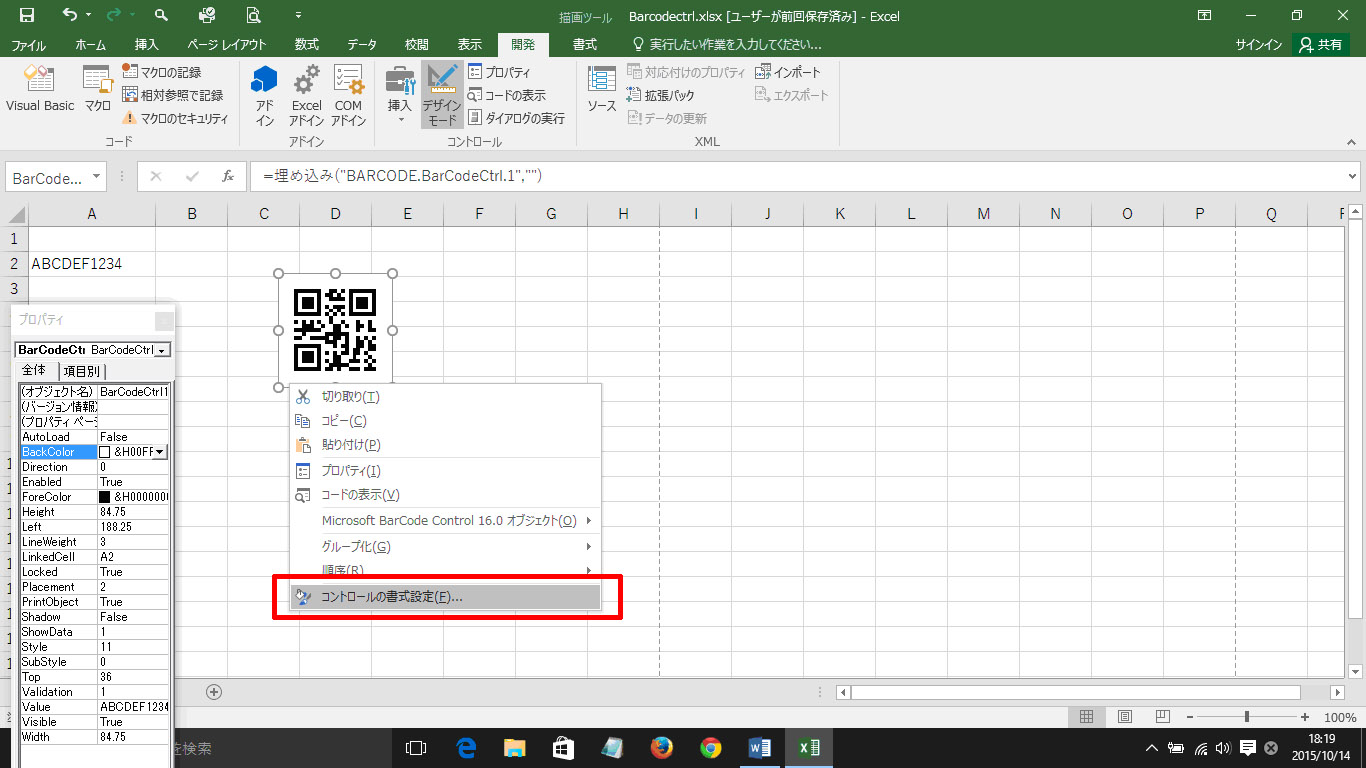Toggle デザインモード (Design Mode)
This screenshot has width=1366, height=768.
(x=441, y=95)
